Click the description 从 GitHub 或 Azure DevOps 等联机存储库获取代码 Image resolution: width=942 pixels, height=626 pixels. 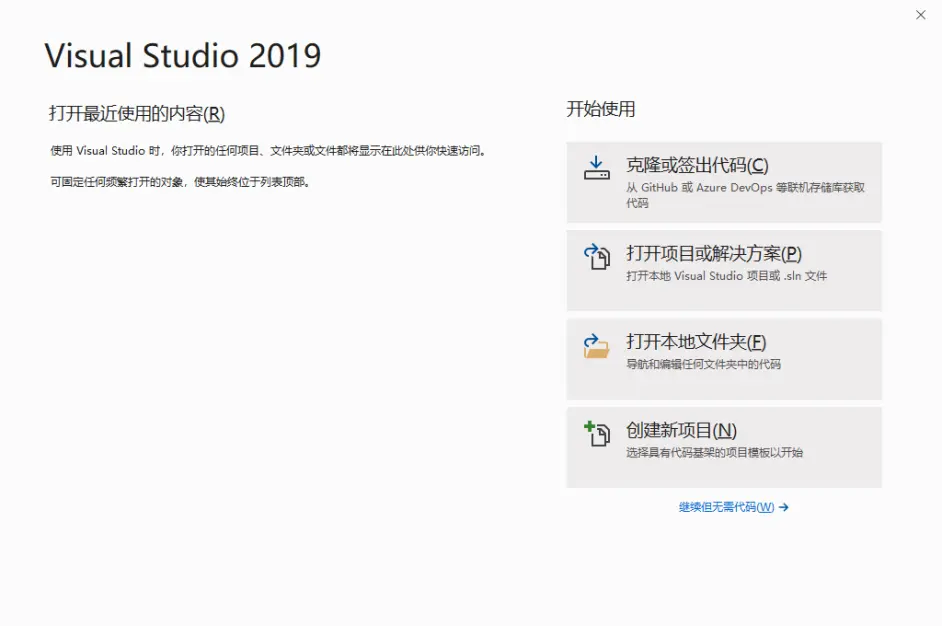pyautogui.click(x=745, y=195)
